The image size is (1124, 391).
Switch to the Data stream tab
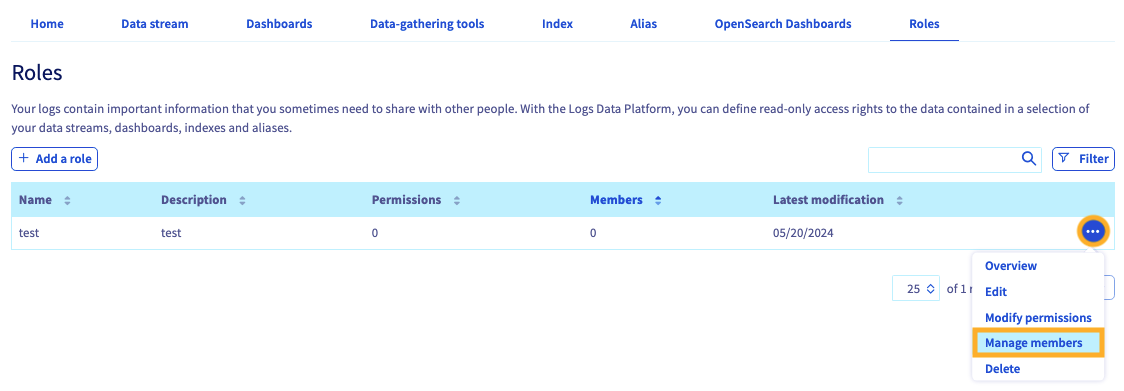point(155,24)
